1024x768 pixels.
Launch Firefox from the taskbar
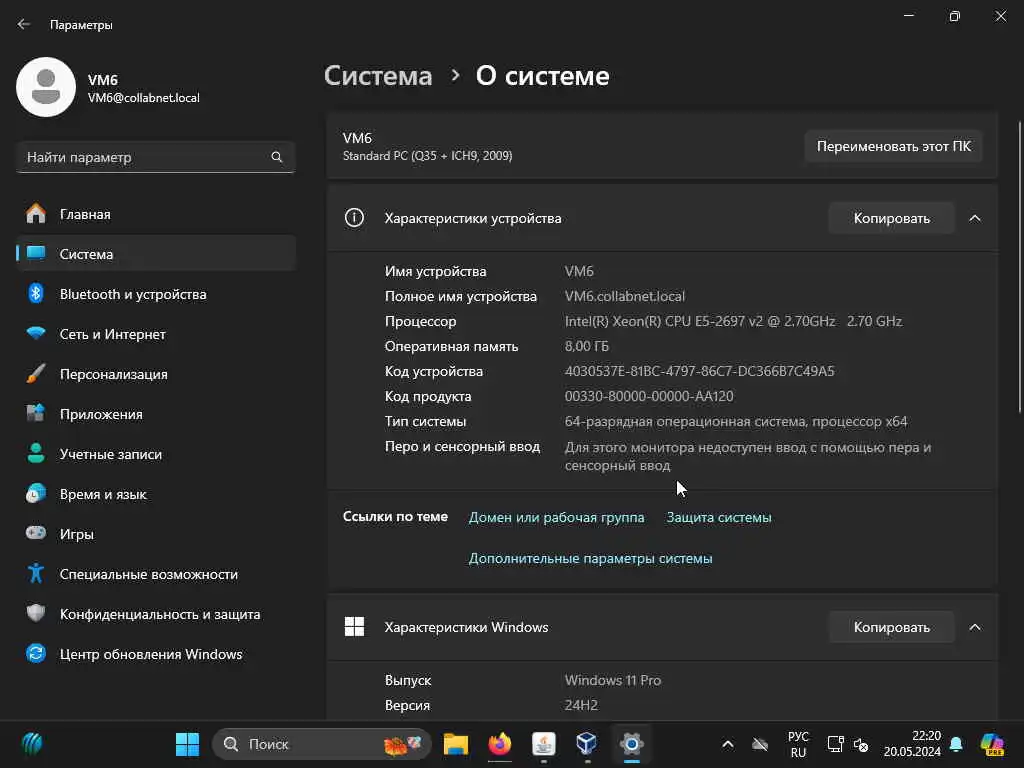[x=500, y=744]
